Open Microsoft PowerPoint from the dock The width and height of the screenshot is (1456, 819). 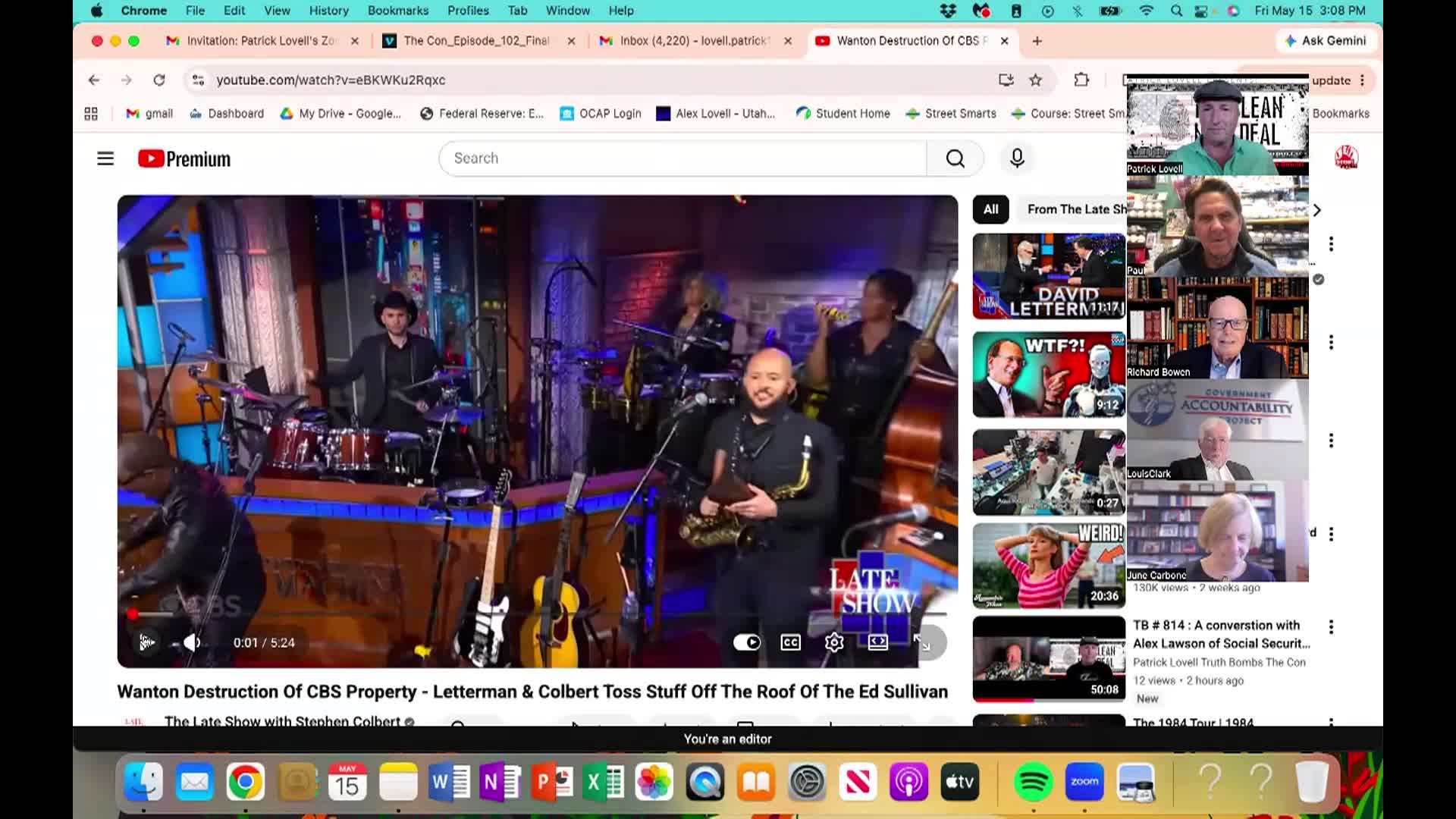point(552,782)
